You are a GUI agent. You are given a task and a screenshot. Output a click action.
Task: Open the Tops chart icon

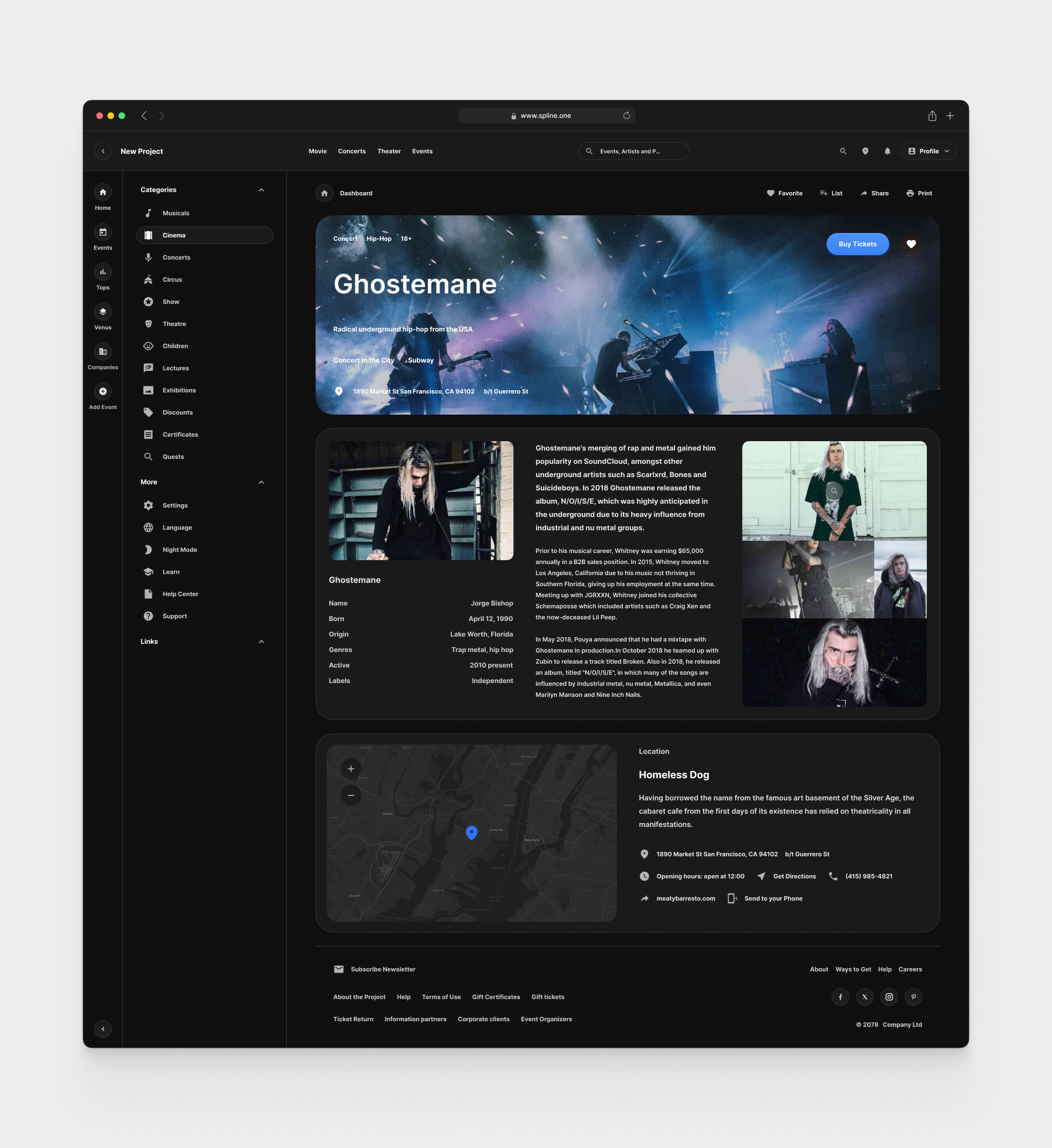[102, 272]
